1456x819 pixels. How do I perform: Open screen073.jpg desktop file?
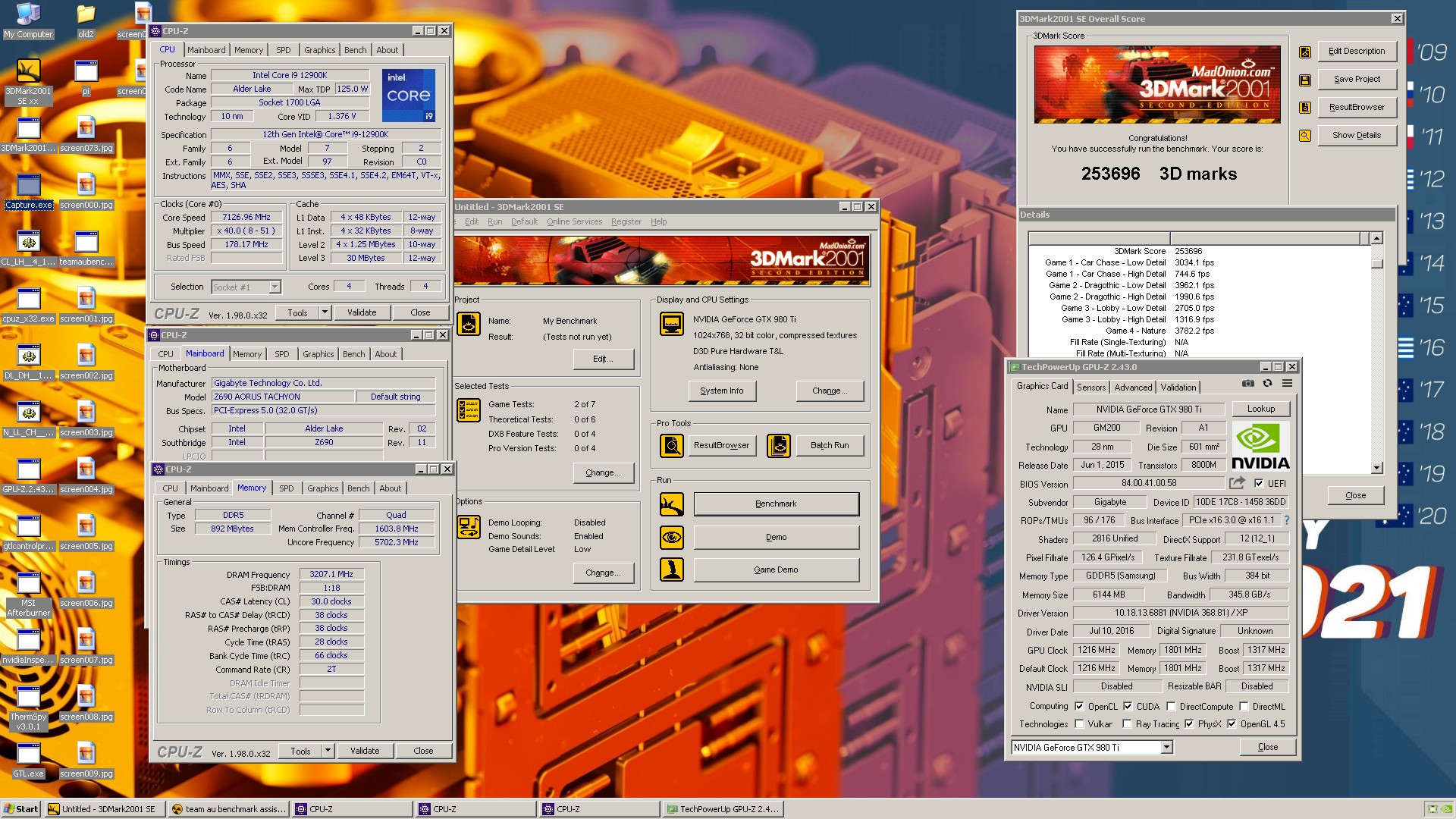pyautogui.click(x=86, y=135)
